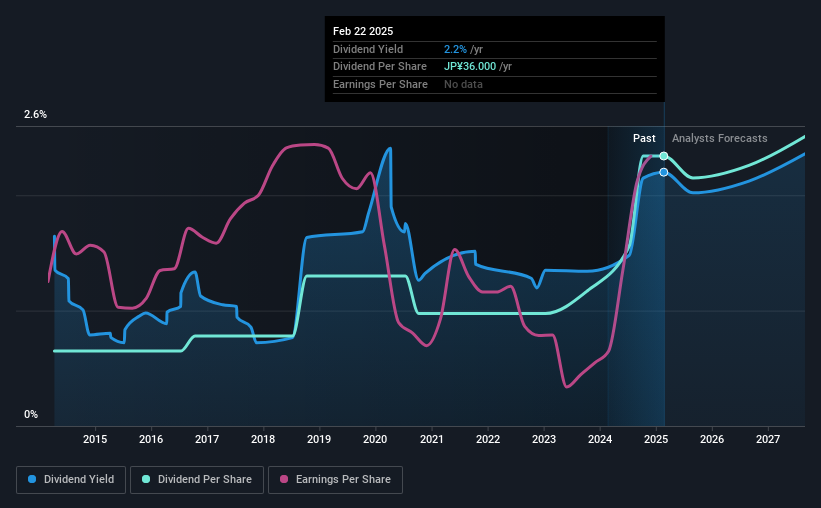Select the 2024 x-axis year label

point(600,439)
